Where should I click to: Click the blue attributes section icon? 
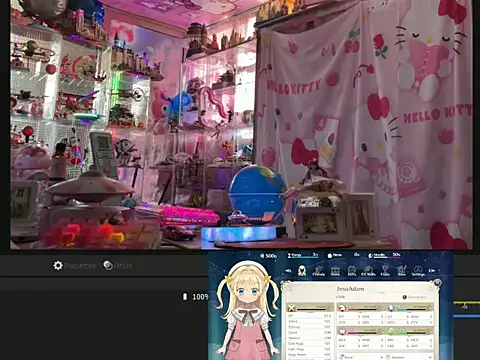[391, 308]
